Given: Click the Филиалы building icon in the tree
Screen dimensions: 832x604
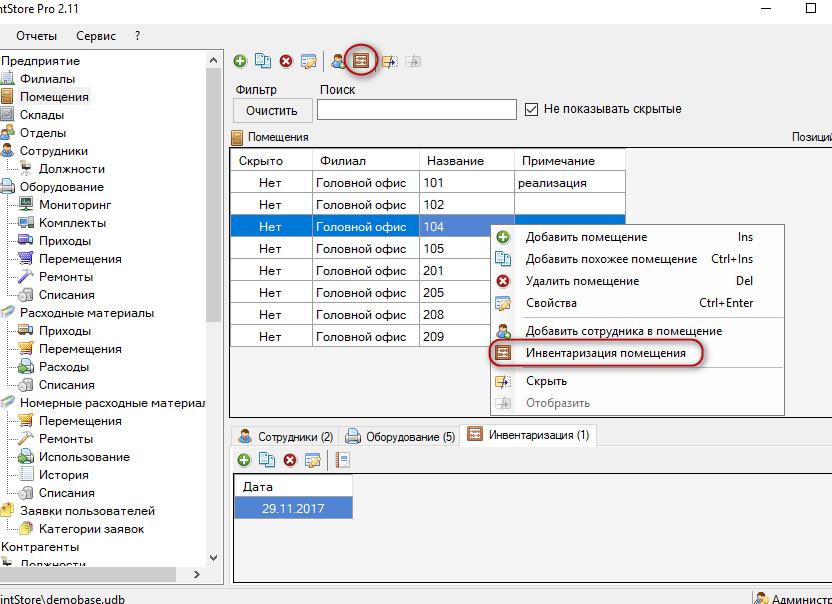Looking at the screenshot, I should coord(7,79).
